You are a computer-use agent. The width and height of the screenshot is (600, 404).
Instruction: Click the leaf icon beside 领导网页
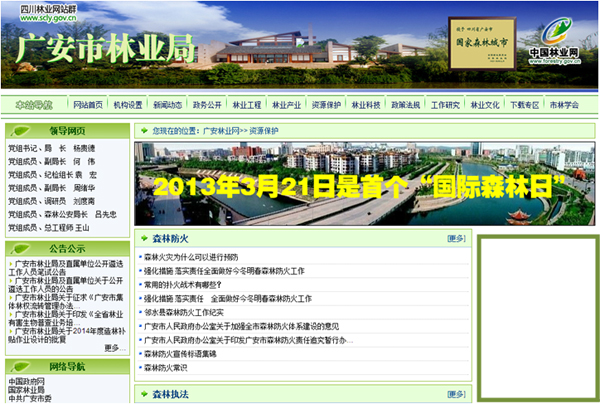tap(21, 131)
